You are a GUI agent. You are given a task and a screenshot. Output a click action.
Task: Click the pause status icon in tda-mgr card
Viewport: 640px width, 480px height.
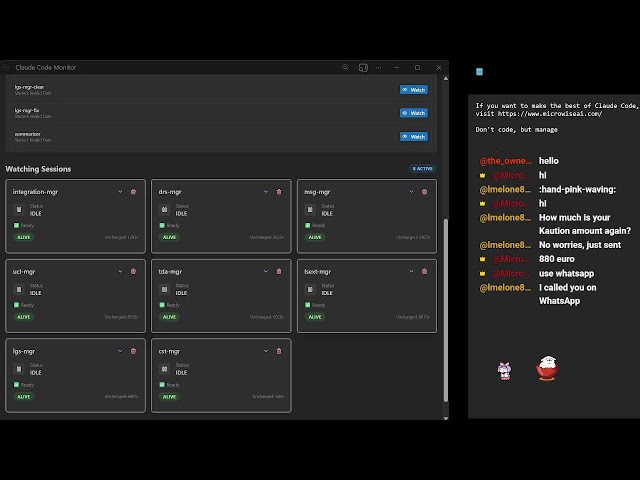pos(164,289)
